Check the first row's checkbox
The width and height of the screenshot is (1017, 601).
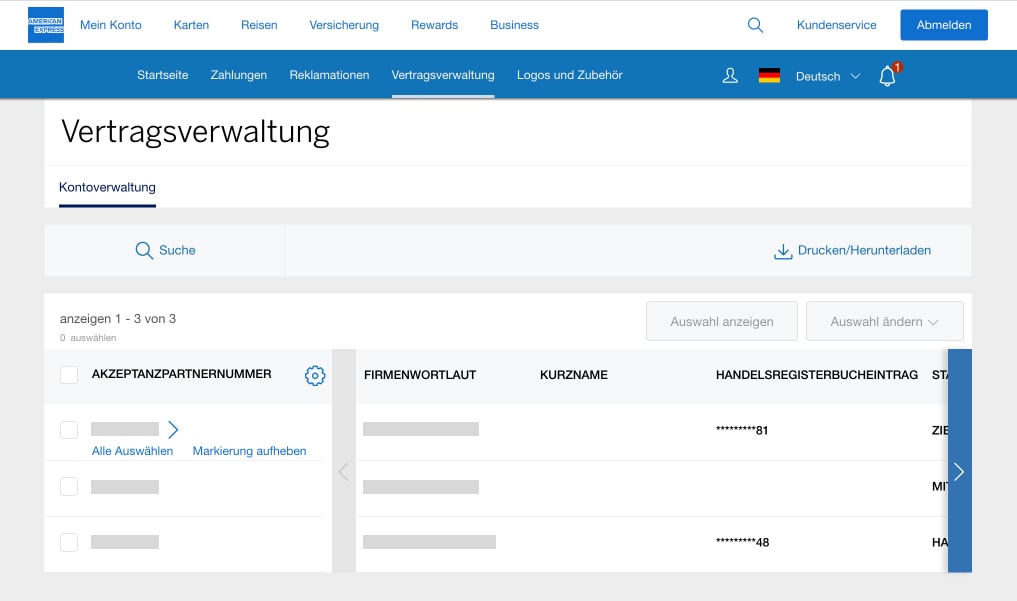(x=69, y=429)
